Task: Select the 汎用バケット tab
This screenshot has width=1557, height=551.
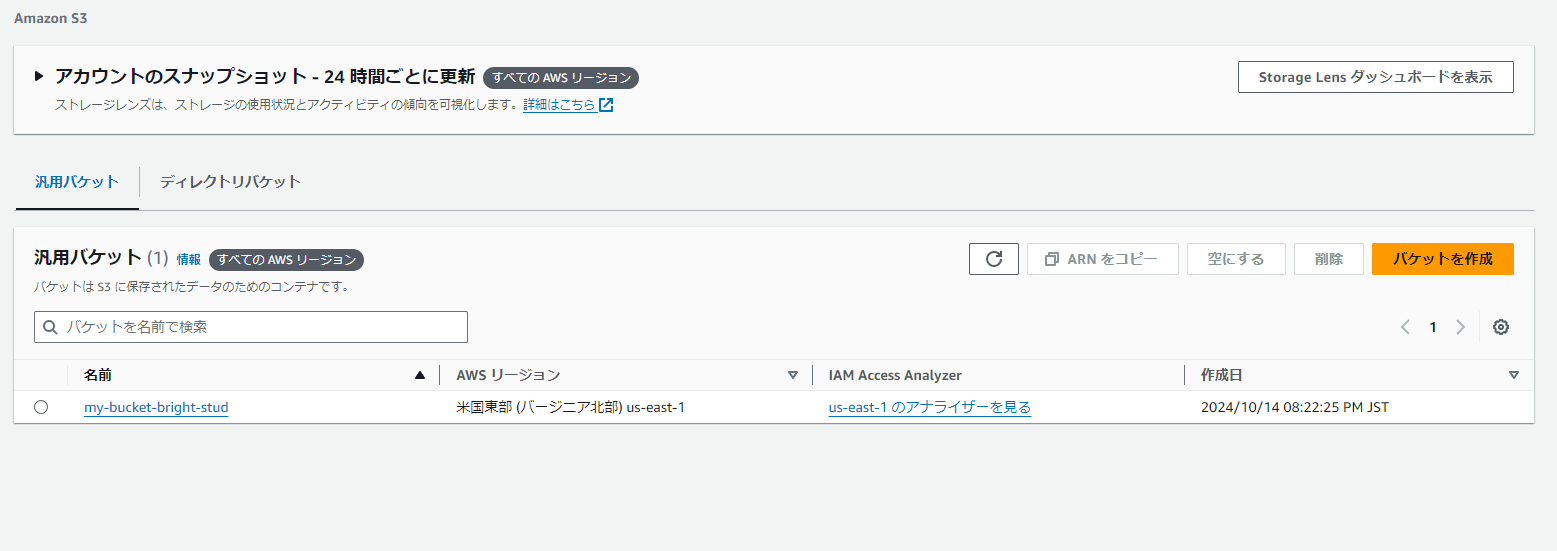Action: pos(77,181)
